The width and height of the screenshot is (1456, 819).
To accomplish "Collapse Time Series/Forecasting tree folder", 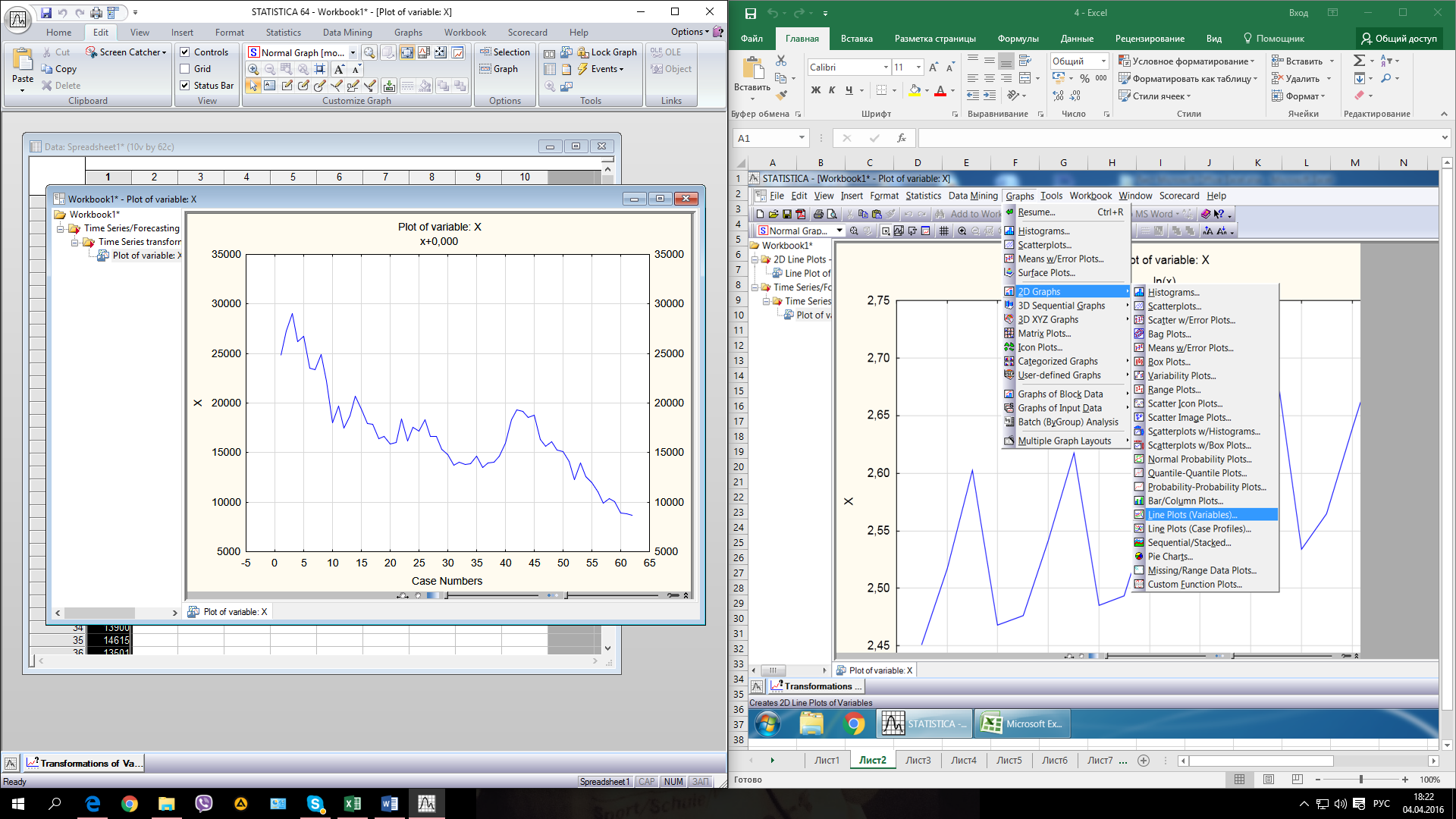I will pos(60,228).
